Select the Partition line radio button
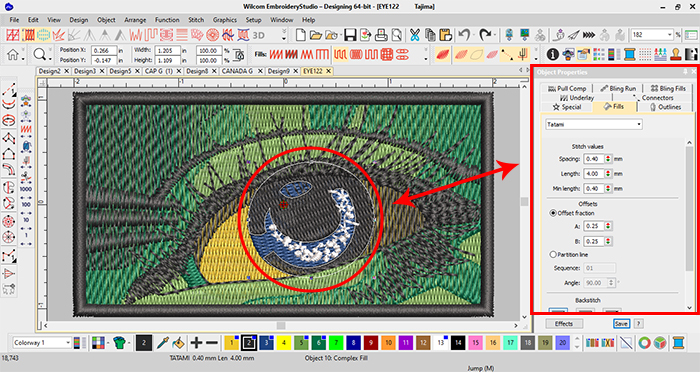 [553, 255]
